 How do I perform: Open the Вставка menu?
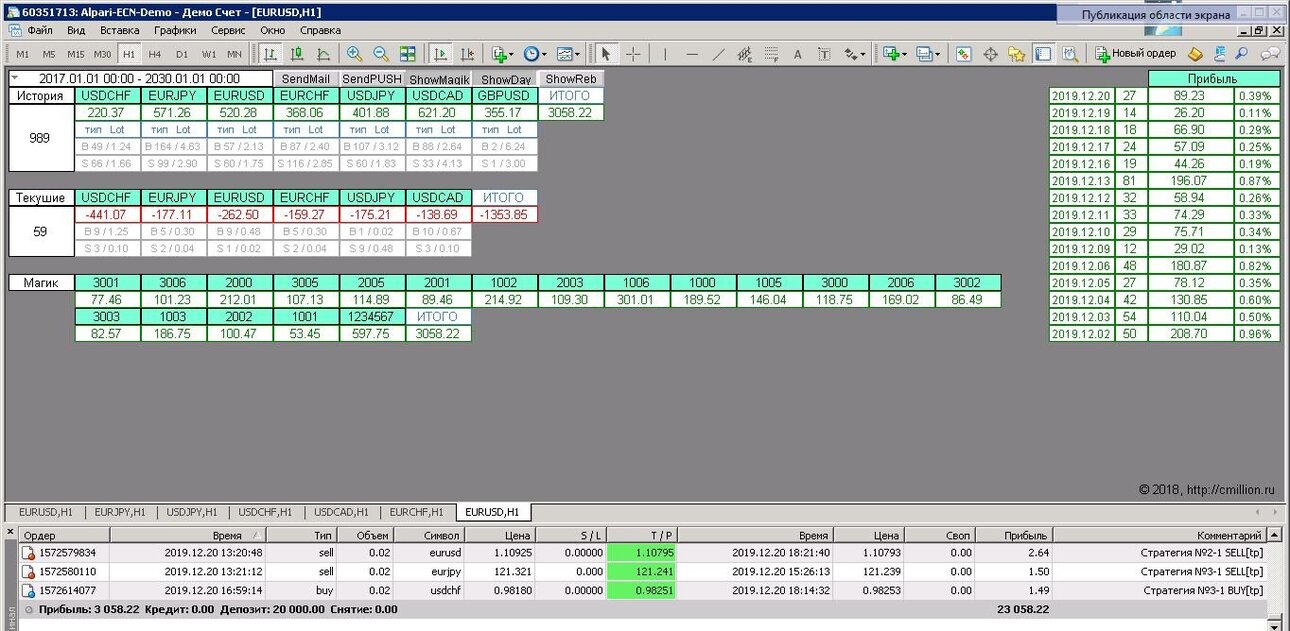120,30
